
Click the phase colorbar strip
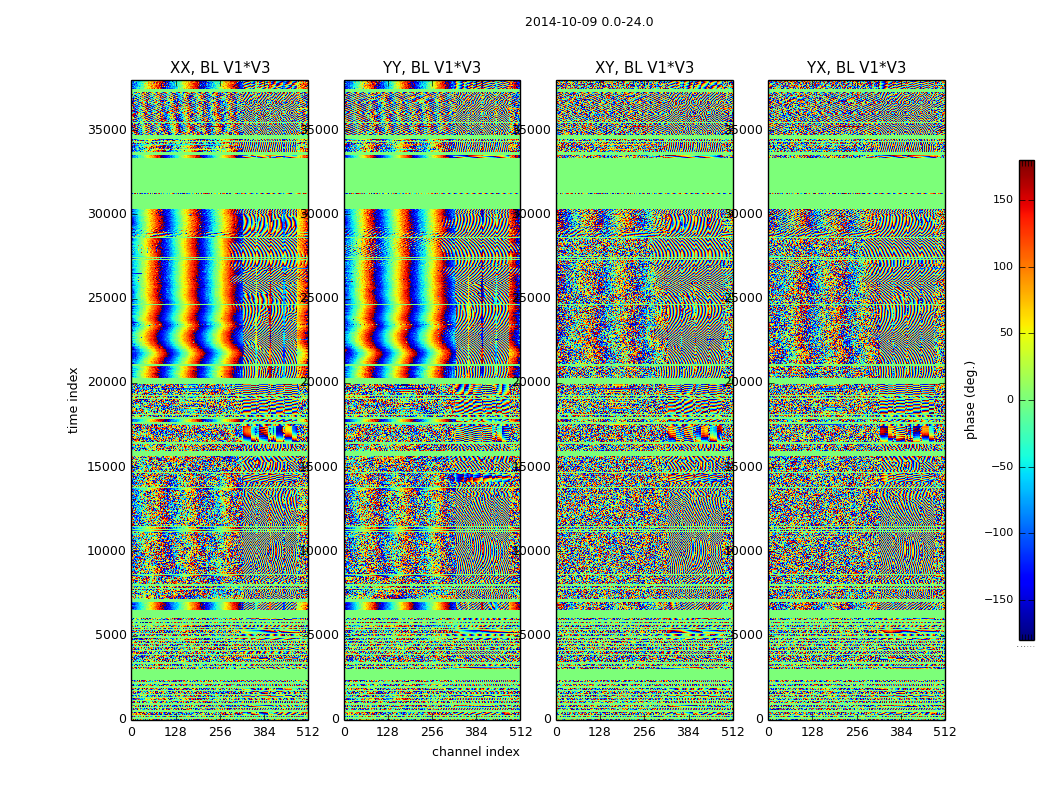[x=1027, y=400]
